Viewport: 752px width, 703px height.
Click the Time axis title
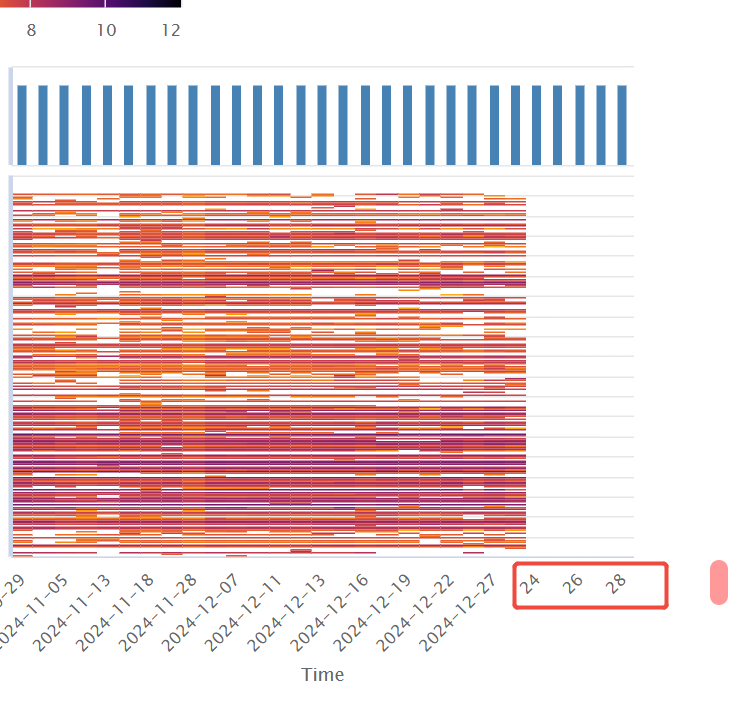pyautogui.click(x=322, y=675)
